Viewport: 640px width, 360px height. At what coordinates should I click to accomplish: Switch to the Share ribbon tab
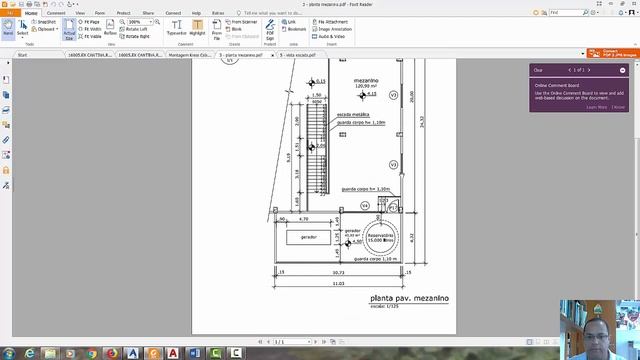point(148,13)
